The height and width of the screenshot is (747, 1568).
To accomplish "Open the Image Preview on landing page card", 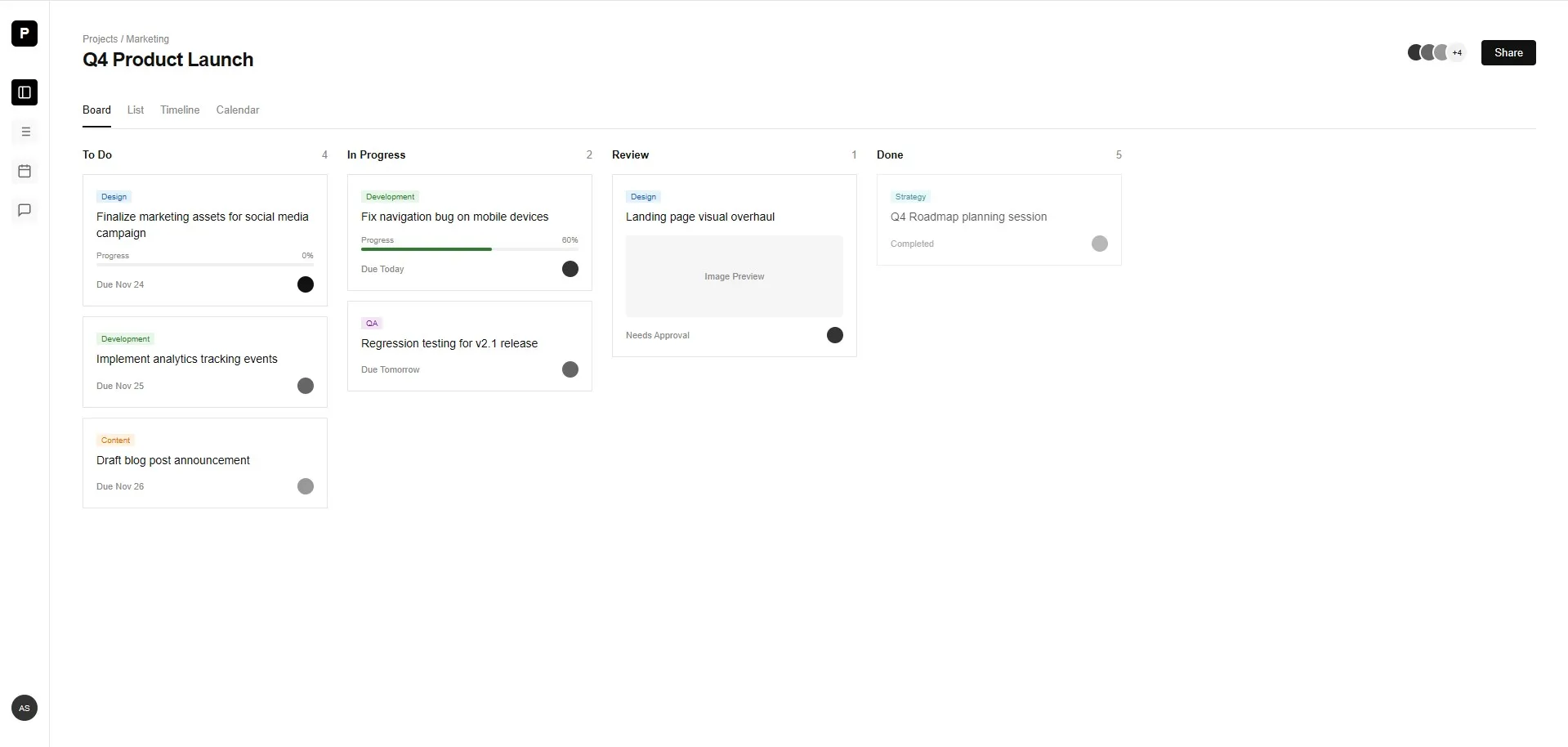I will pyautogui.click(x=733, y=275).
